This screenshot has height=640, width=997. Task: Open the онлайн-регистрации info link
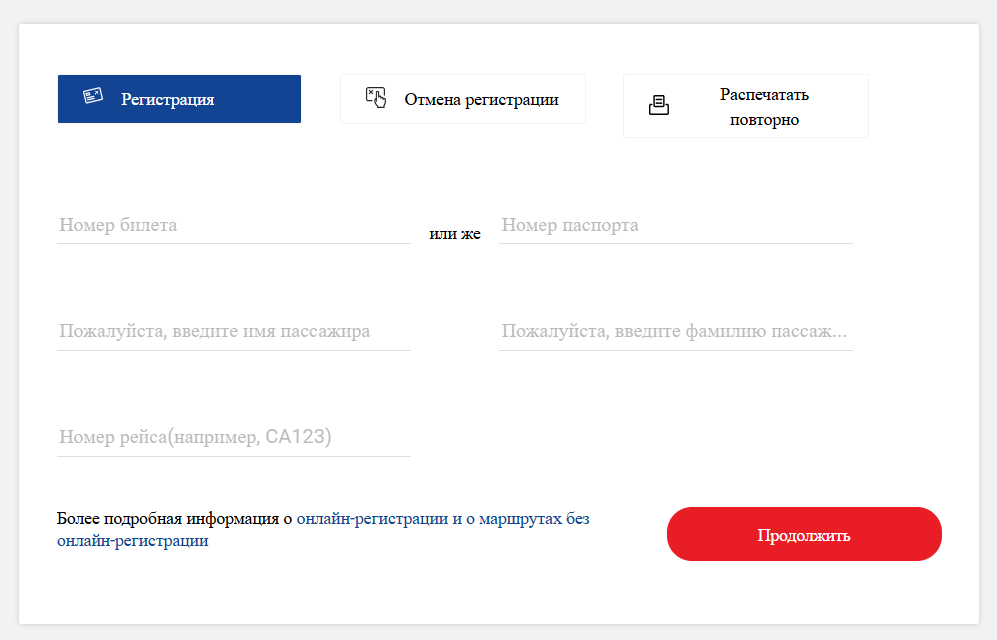click(323, 529)
